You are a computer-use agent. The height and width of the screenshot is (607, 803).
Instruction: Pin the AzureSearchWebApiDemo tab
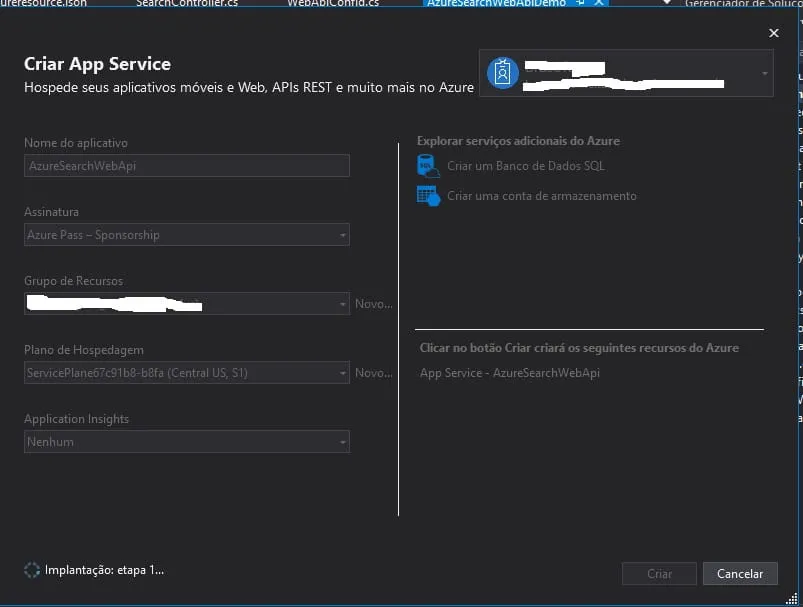click(x=581, y=3)
